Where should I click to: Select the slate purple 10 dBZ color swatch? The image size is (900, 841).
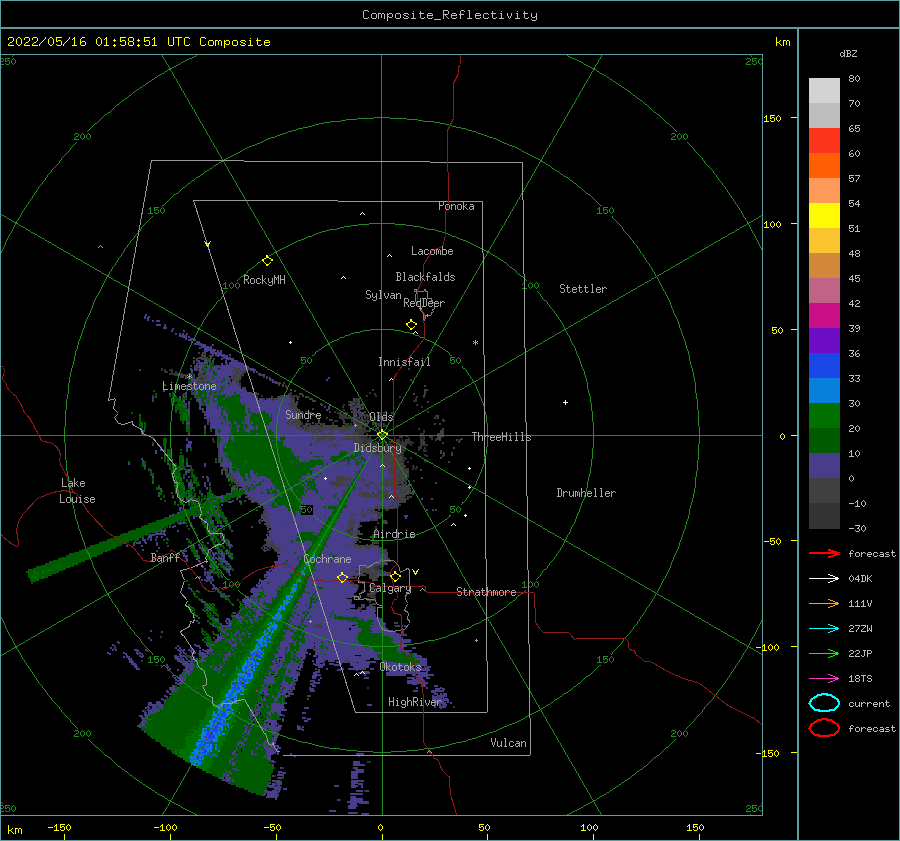(x=824, y=465)
